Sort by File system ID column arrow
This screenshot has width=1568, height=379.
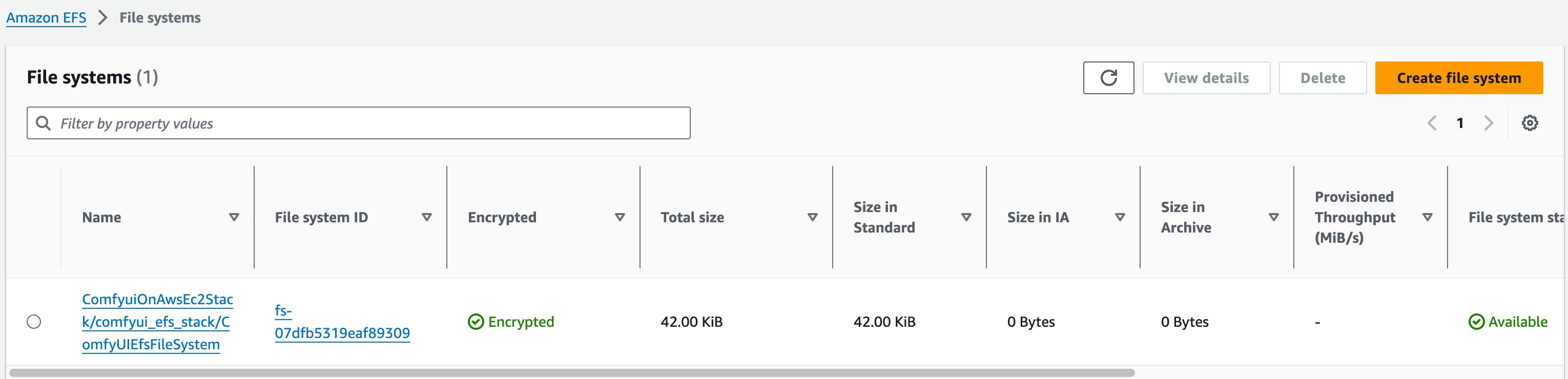pyautogui.click(x=427, y=217)
